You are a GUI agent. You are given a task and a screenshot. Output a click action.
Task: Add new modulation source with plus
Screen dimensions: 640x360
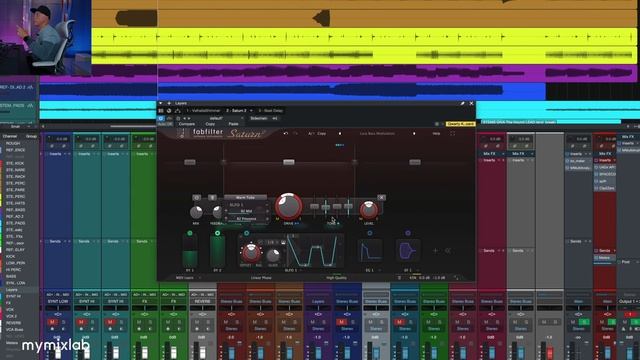coord(435,251)
